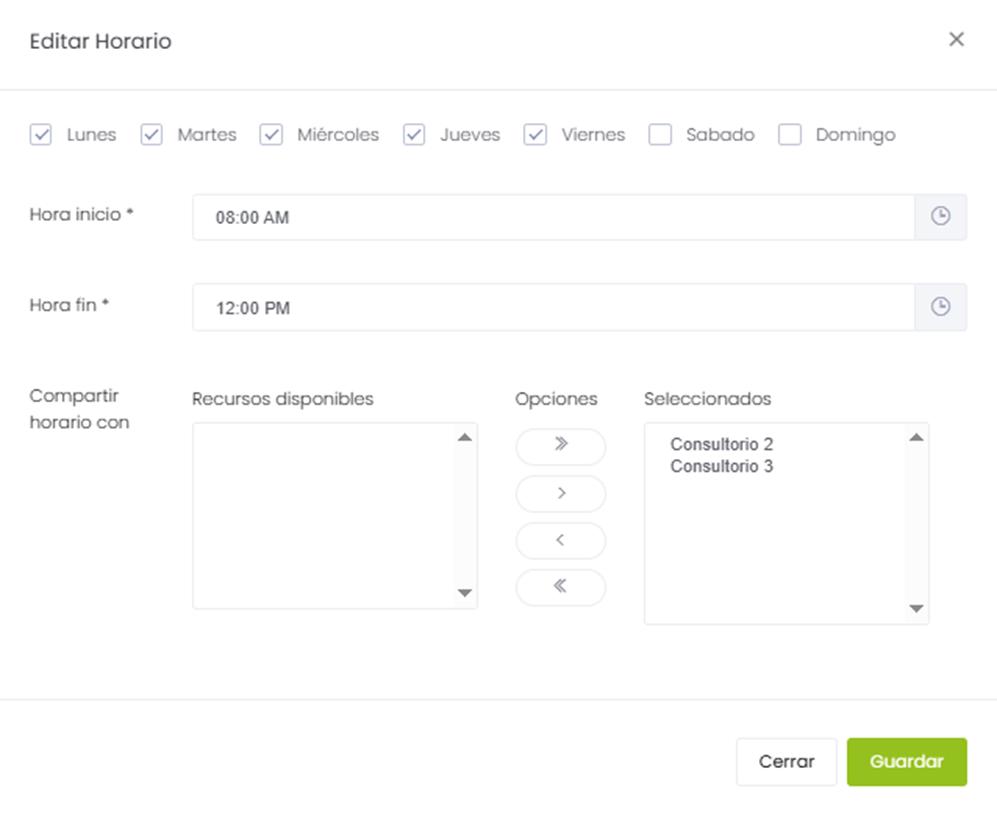This screenshot has height=816, width=997.
Task: Open the clock picker for Hora fin
Action: (x=940, y=308)
